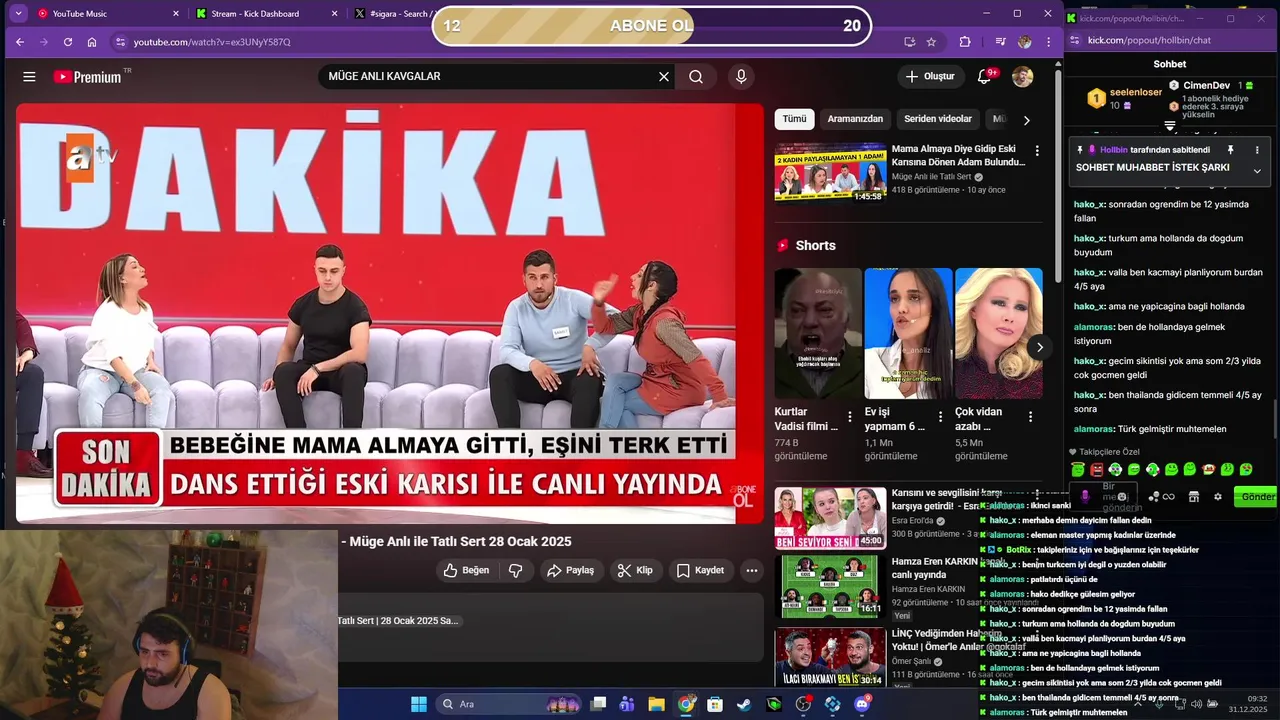Save the video with Kaydet

700,570
